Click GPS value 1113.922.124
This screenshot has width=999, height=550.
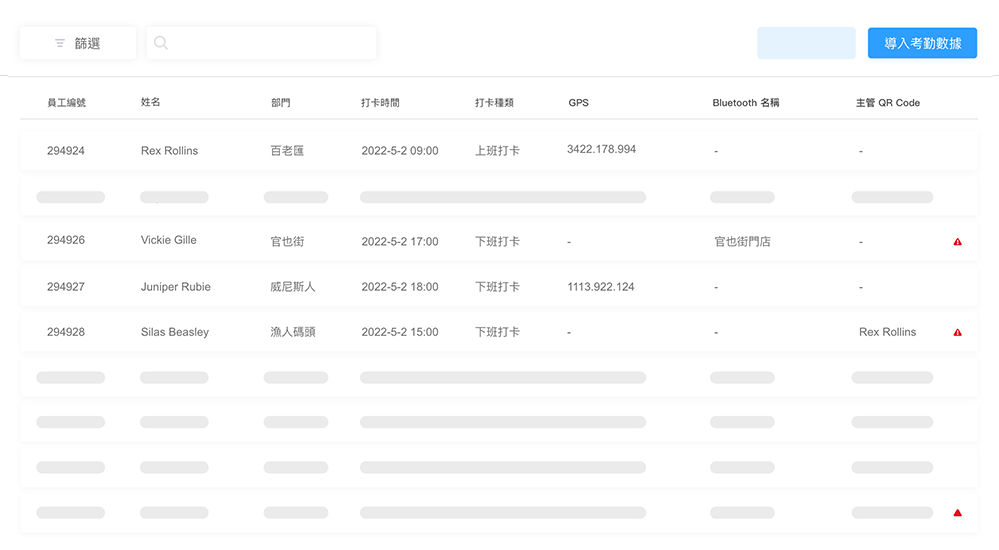tap(601, 287)
